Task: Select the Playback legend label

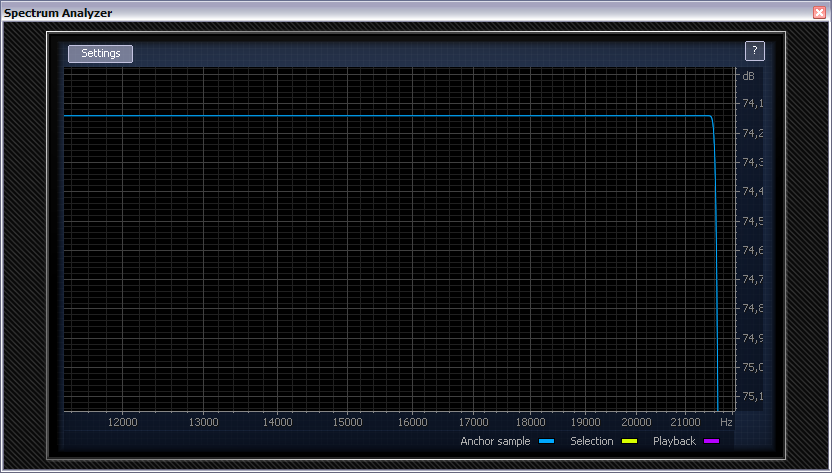Action: (674, 441)
